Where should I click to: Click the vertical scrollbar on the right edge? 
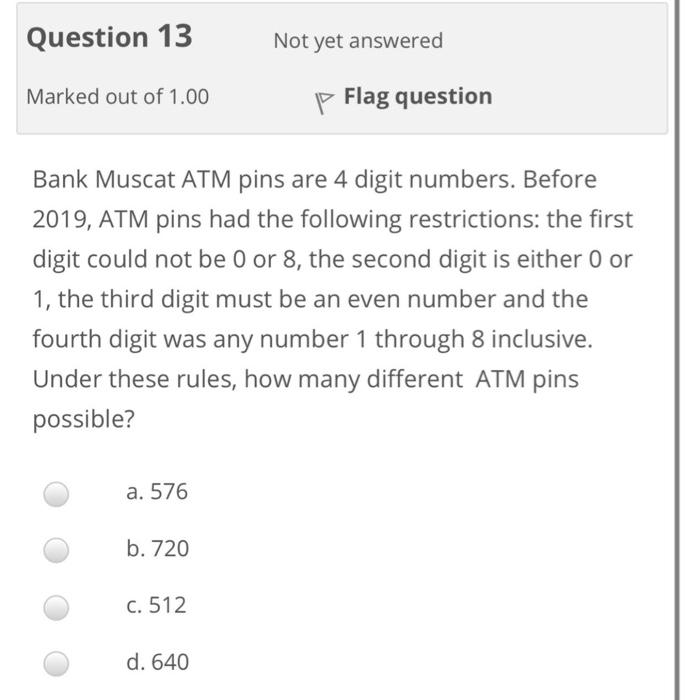point(677,350)
